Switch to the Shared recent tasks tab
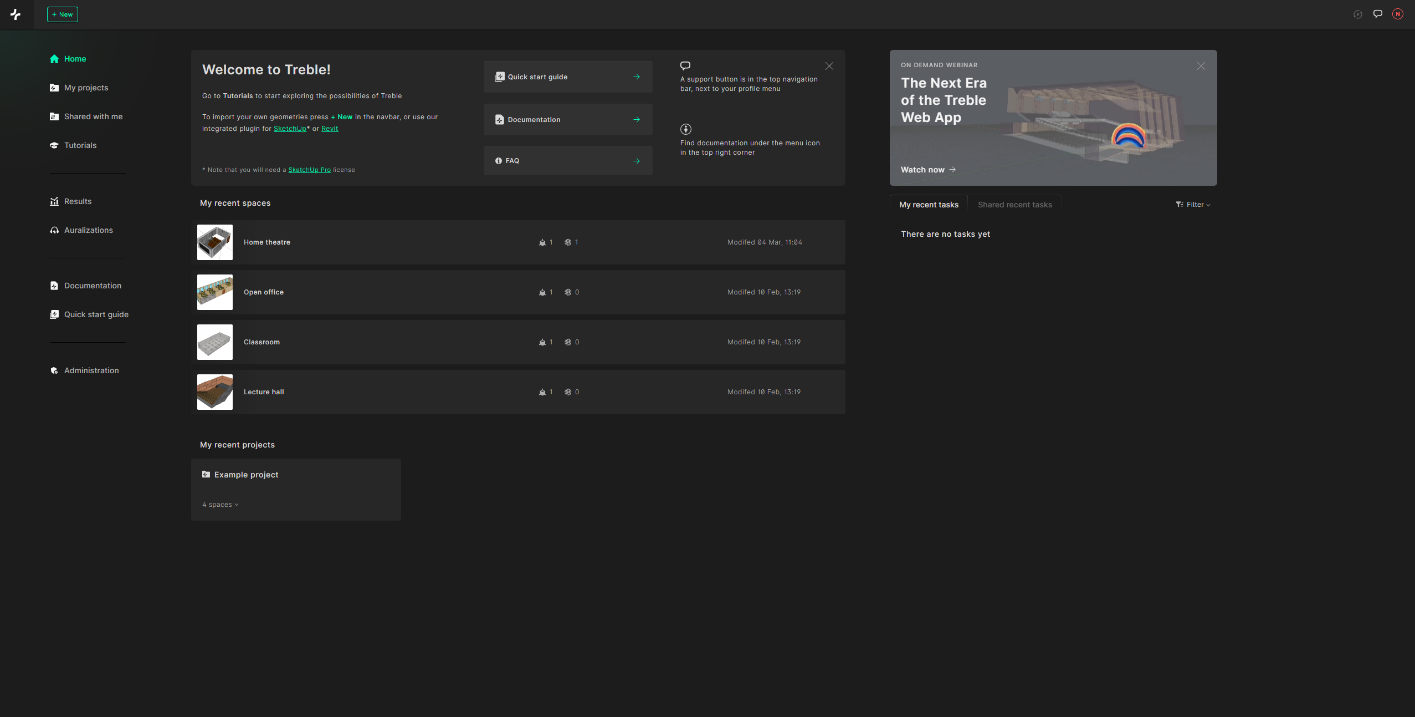 coord(1015,204)
